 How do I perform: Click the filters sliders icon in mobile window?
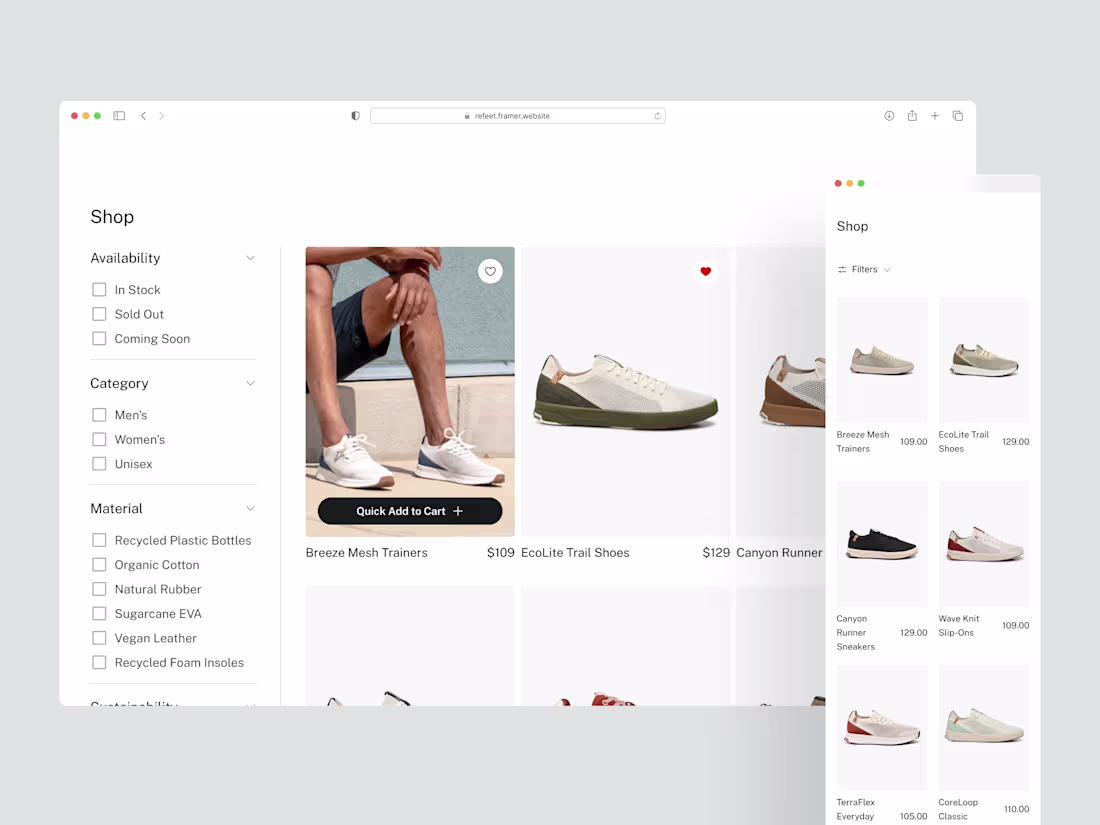point(842,269)
